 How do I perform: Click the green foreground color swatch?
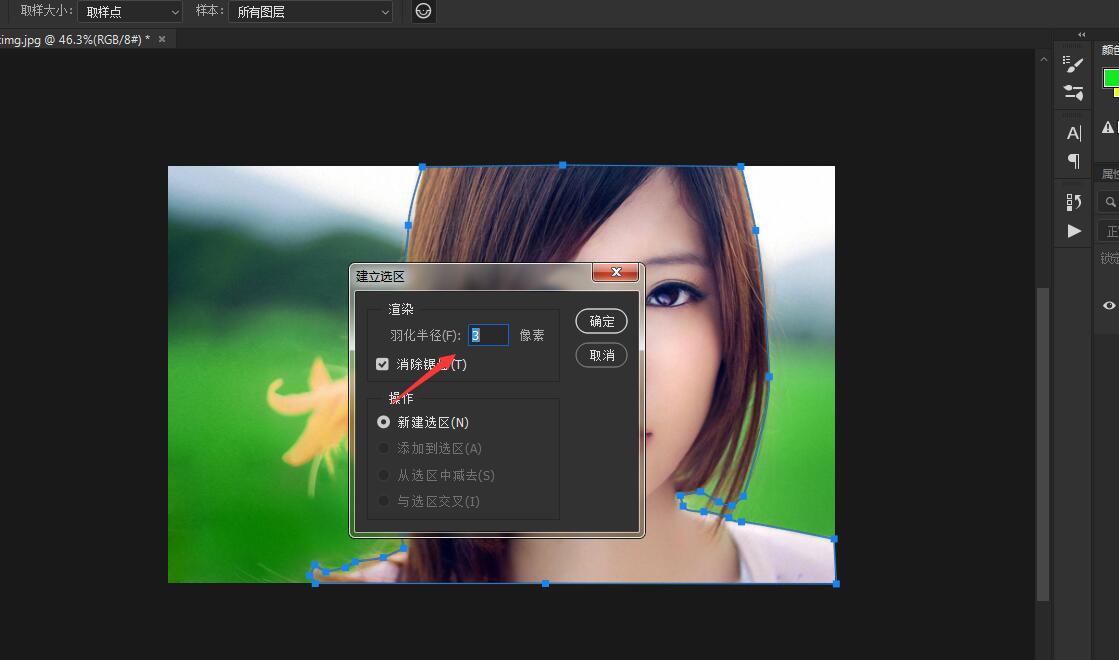coord(1110,78)
